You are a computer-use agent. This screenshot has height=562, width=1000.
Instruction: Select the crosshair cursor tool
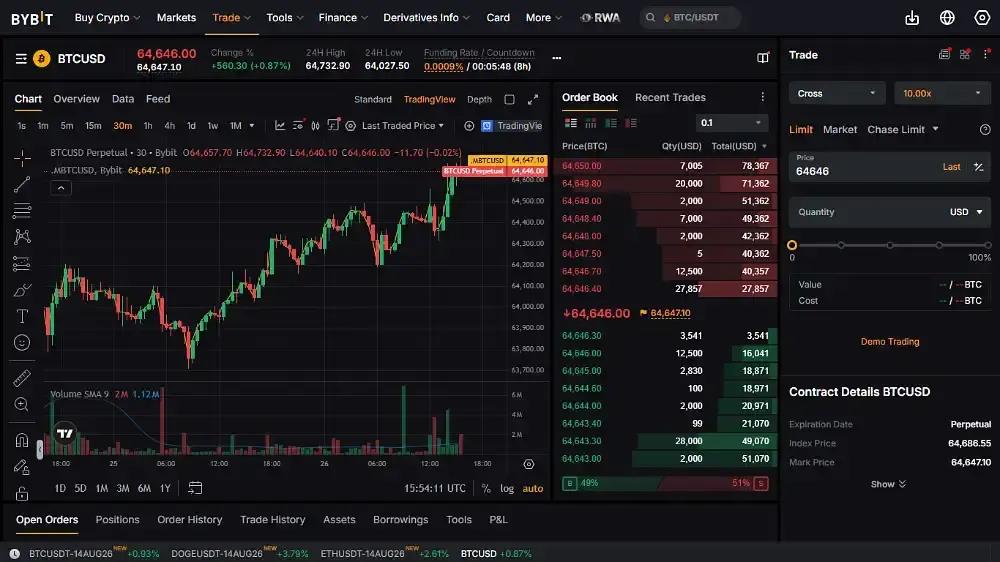[x=22, y=158]
